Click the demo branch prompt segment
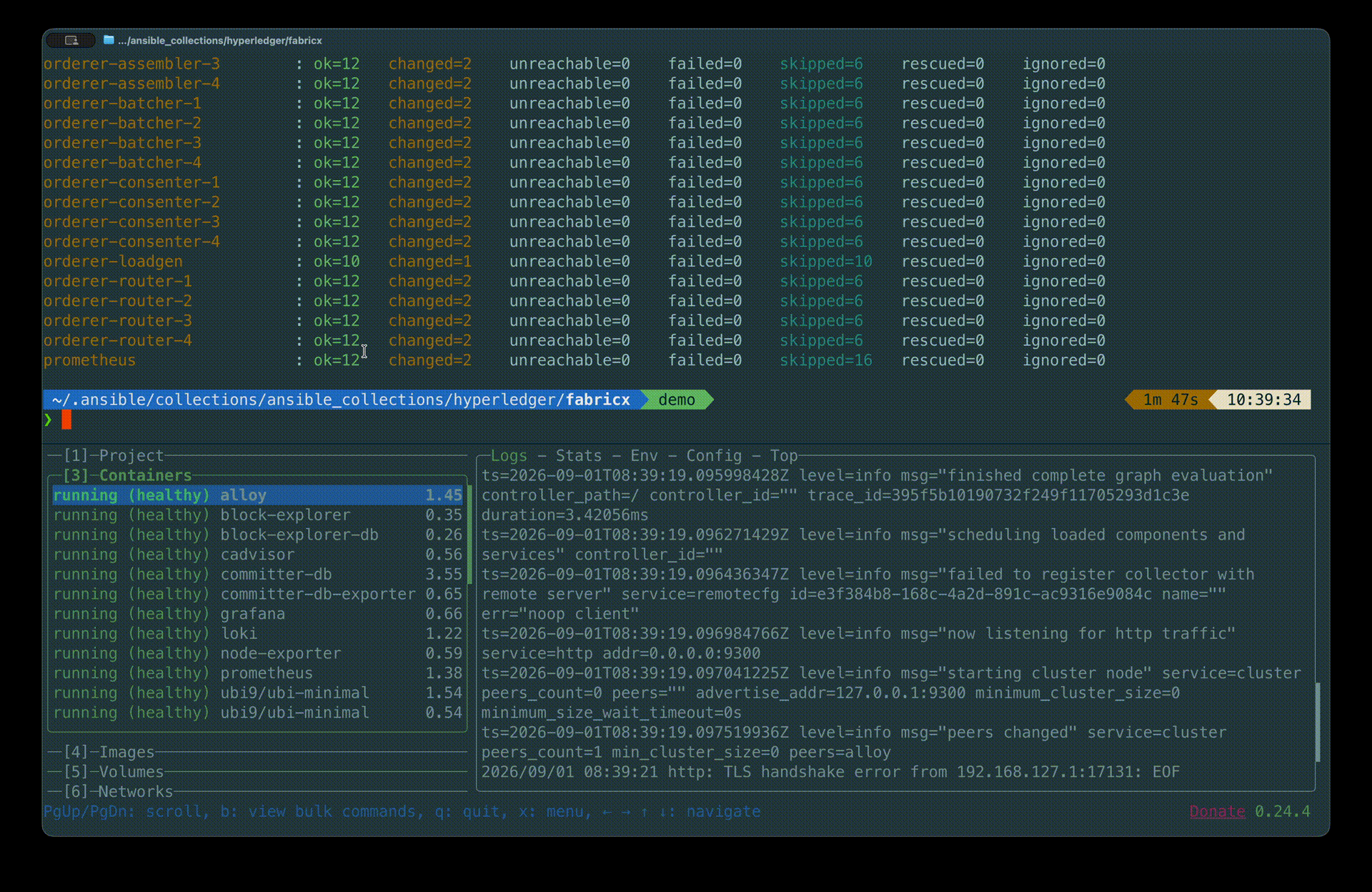 677,400
